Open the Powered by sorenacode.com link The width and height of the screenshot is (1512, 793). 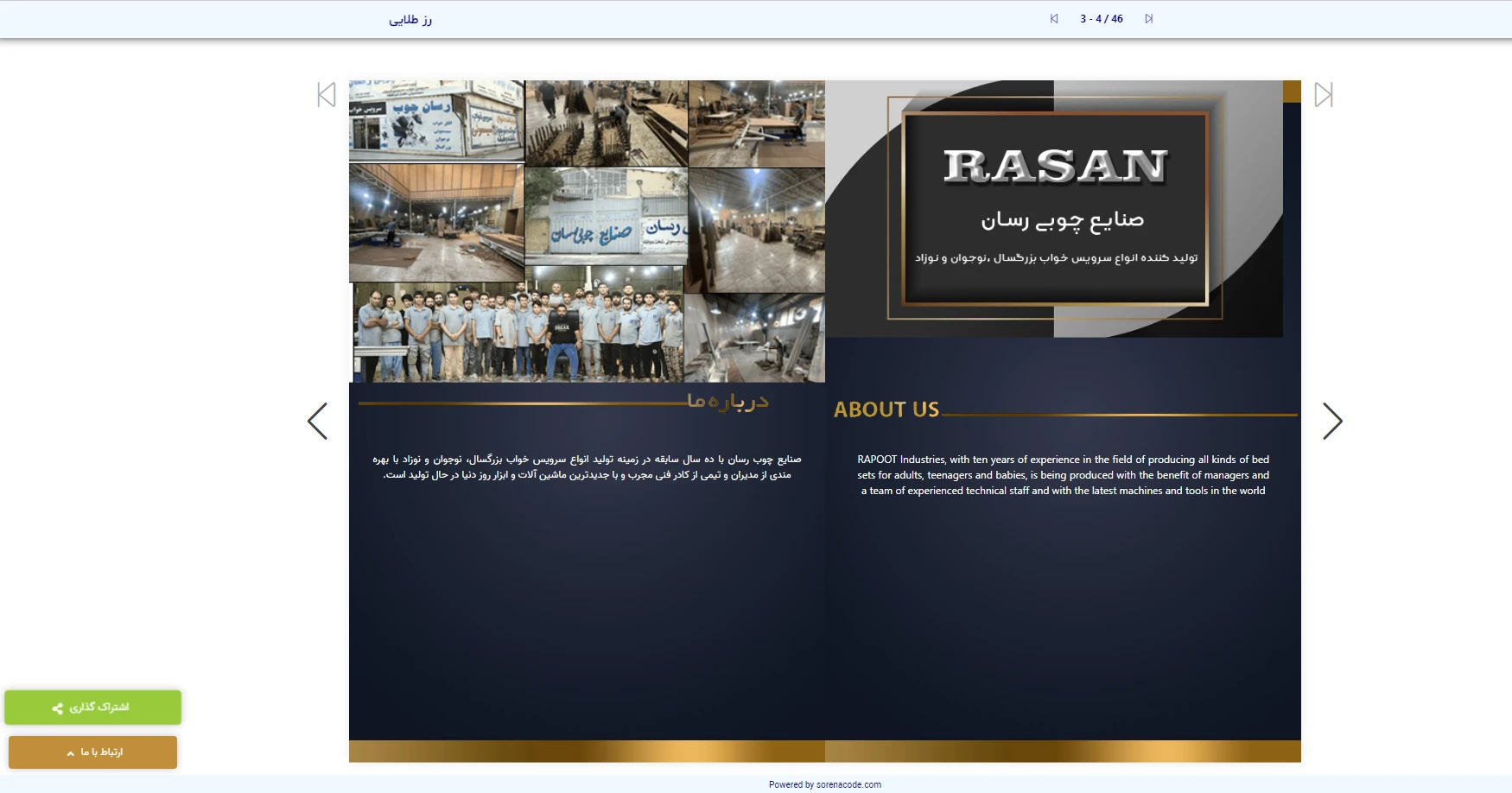click(824, 785)
